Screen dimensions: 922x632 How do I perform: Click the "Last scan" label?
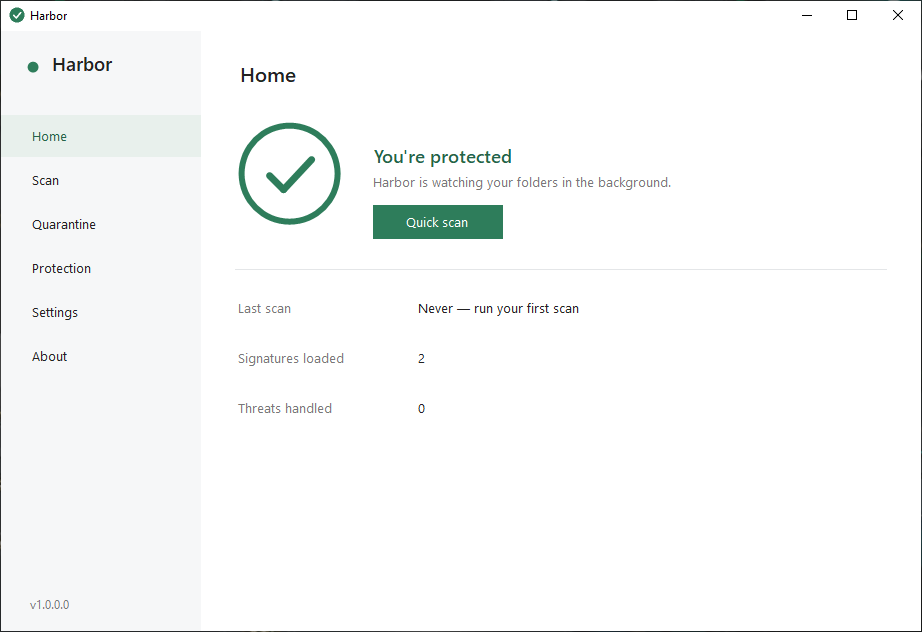coord(264,309)
